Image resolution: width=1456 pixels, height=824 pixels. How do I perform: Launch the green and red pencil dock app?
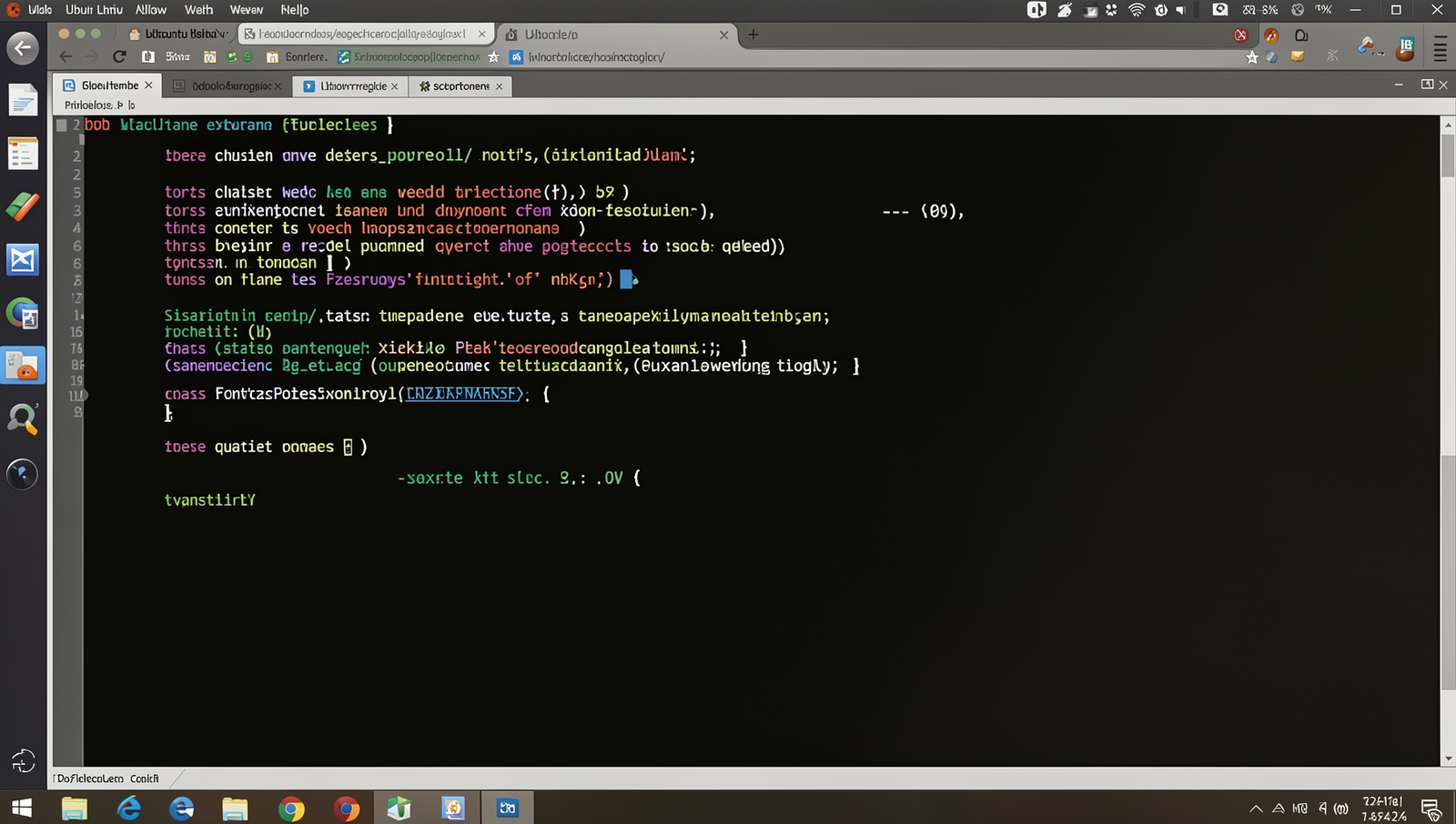click(23, 206)
